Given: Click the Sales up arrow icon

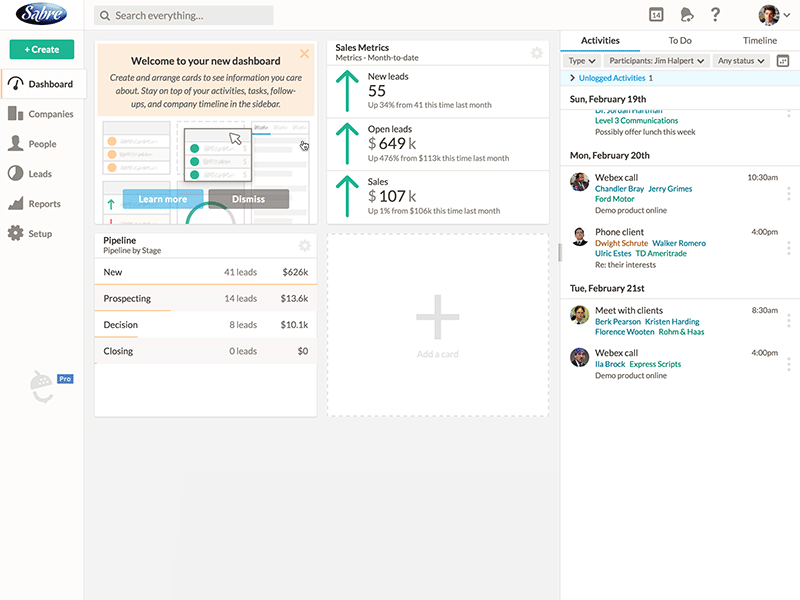Looking at the screenshot, I should click(x=347, y=196).
